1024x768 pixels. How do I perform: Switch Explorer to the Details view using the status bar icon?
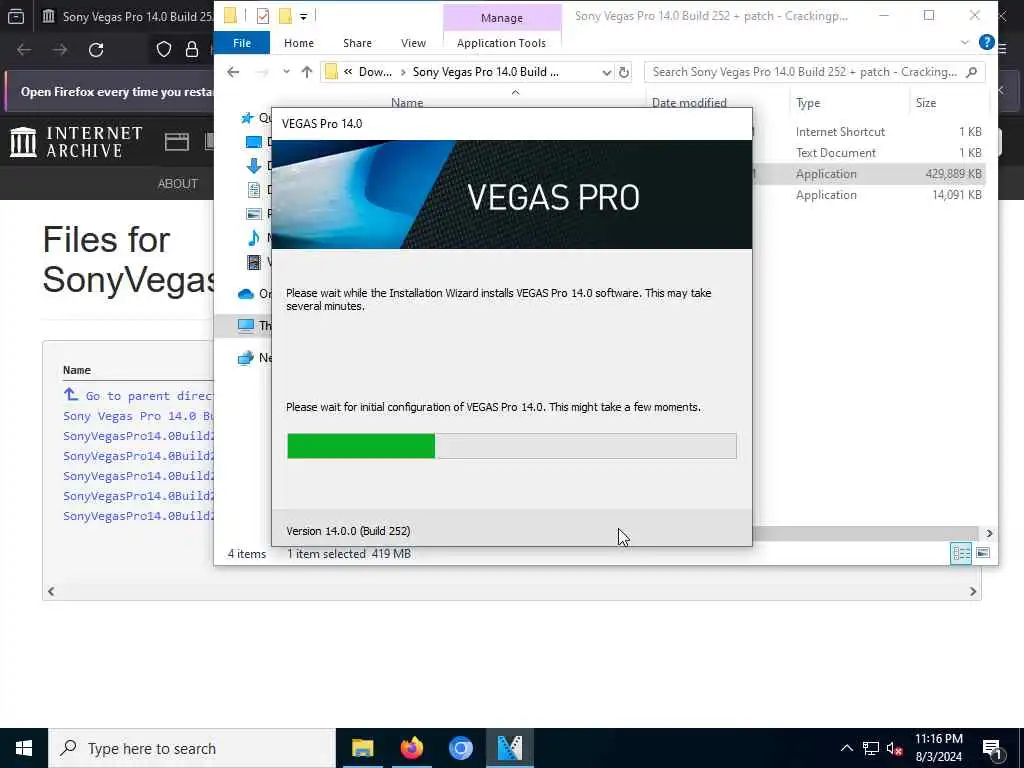(x=961, y=554)
